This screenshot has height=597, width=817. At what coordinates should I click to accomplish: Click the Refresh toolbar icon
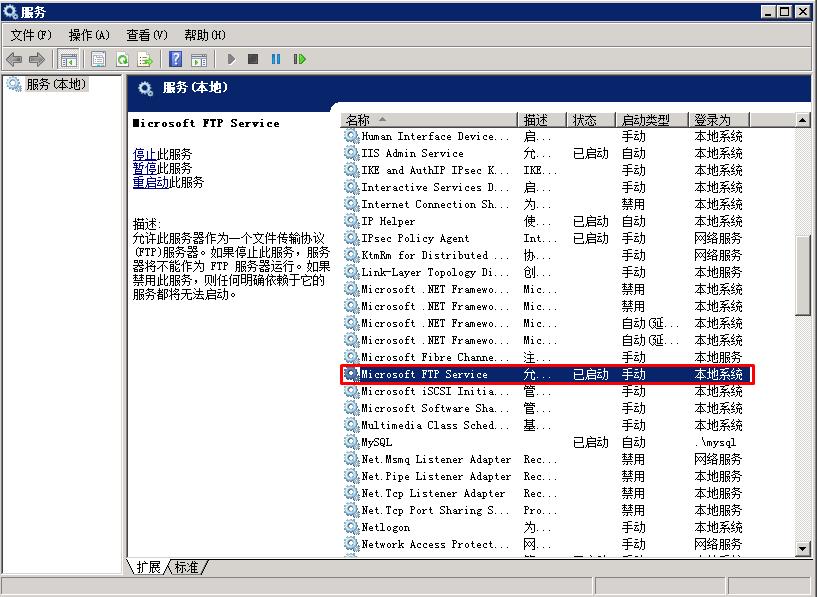click(122, 59)
